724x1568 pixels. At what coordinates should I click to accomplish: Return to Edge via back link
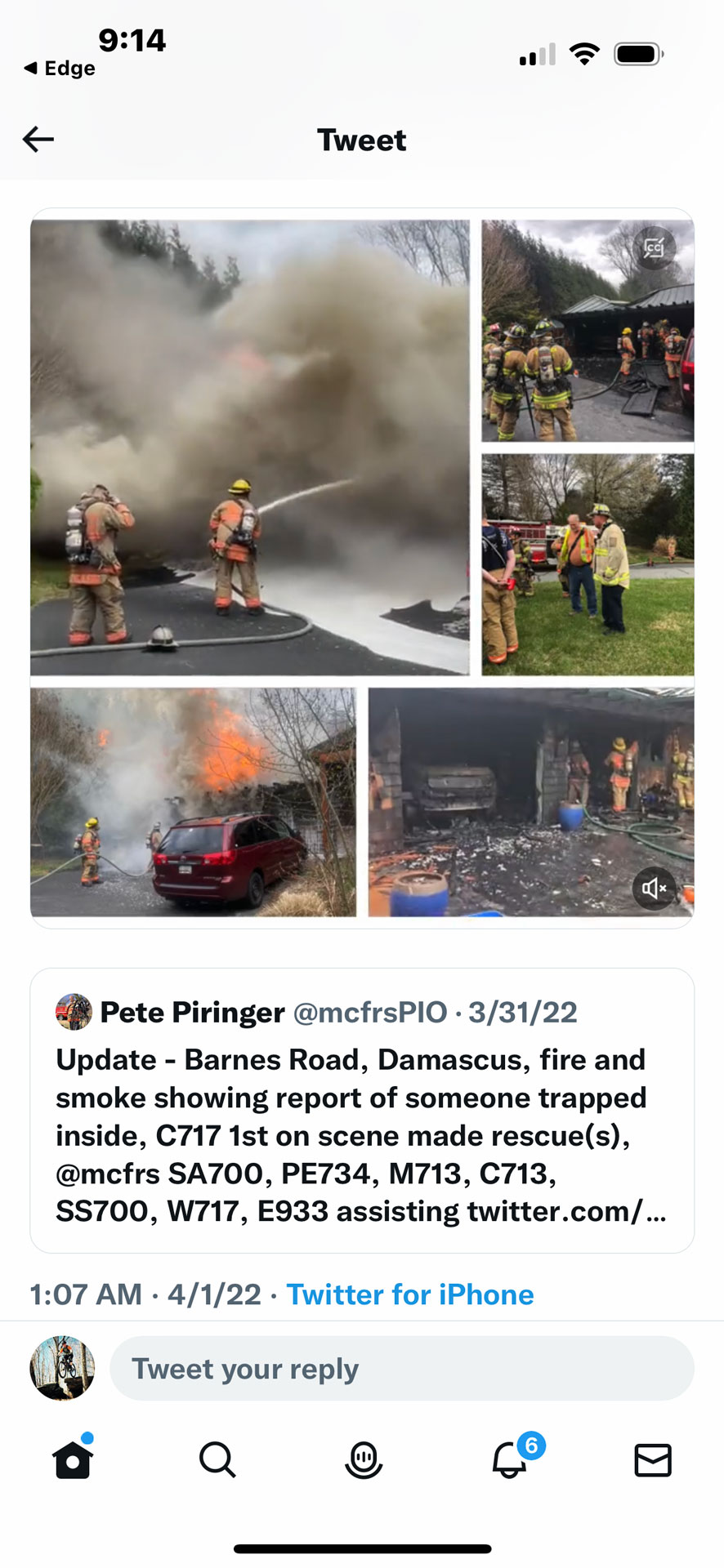pyautogui.click(x=60, y=69)
